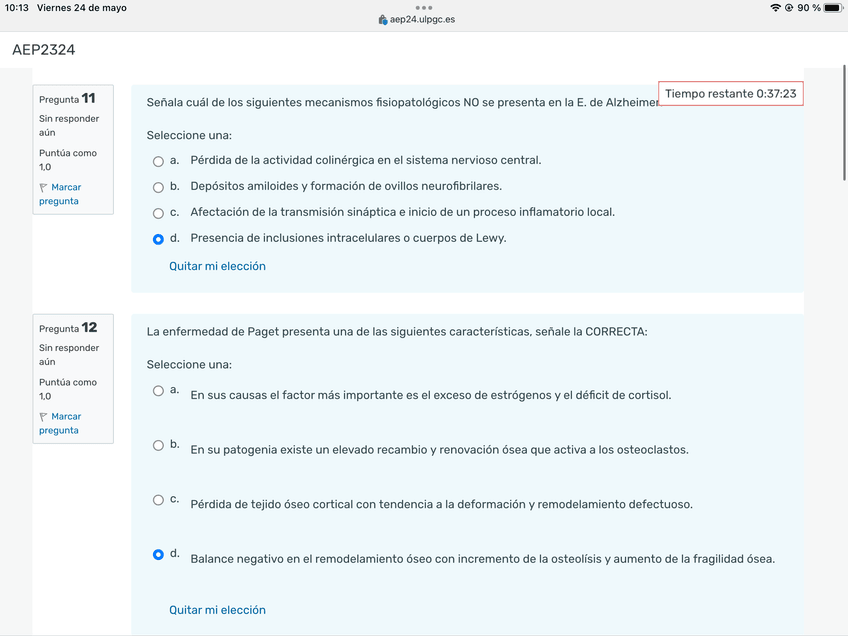The image size is (848, 636).
Task: Click answer text 'Pérdida de la actividad colinérgica'
Action: (x=366, y=160)
